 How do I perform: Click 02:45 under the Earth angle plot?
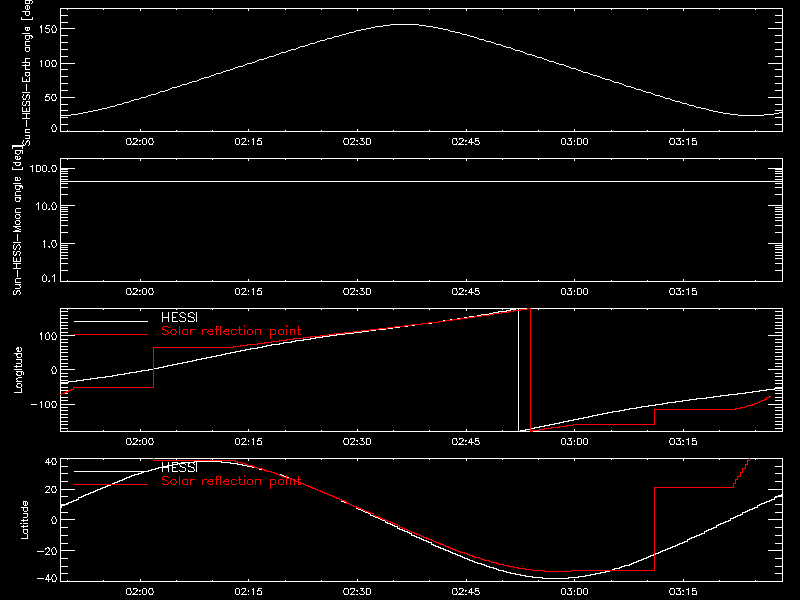coord(465,141)
